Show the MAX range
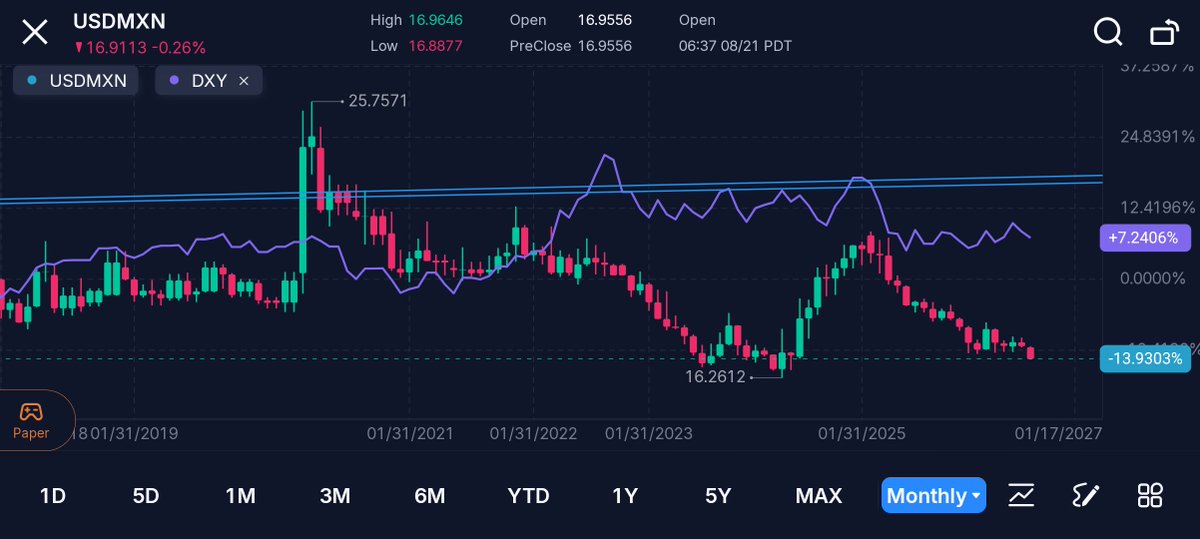 click(x=819, y=495)
